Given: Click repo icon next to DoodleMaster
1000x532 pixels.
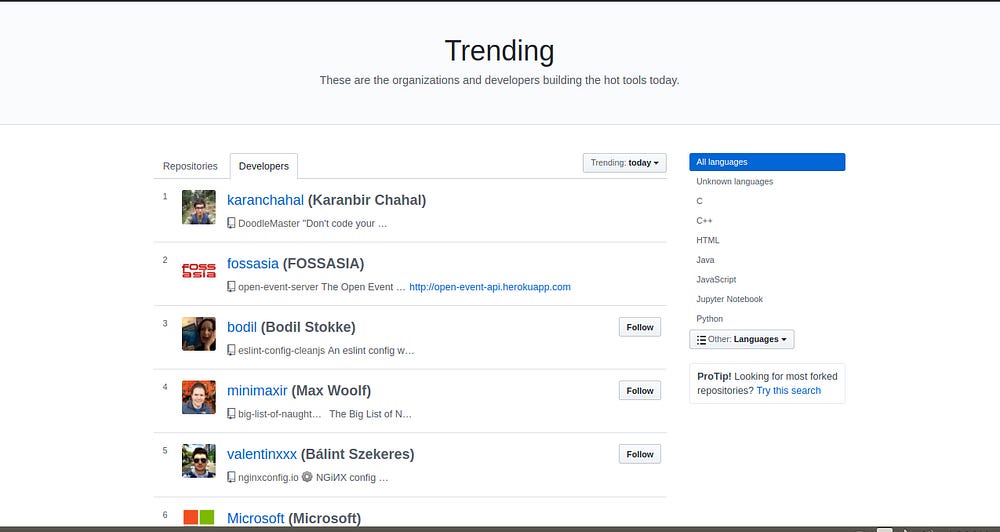Looking at the screenshot, I should click(232, 223).
